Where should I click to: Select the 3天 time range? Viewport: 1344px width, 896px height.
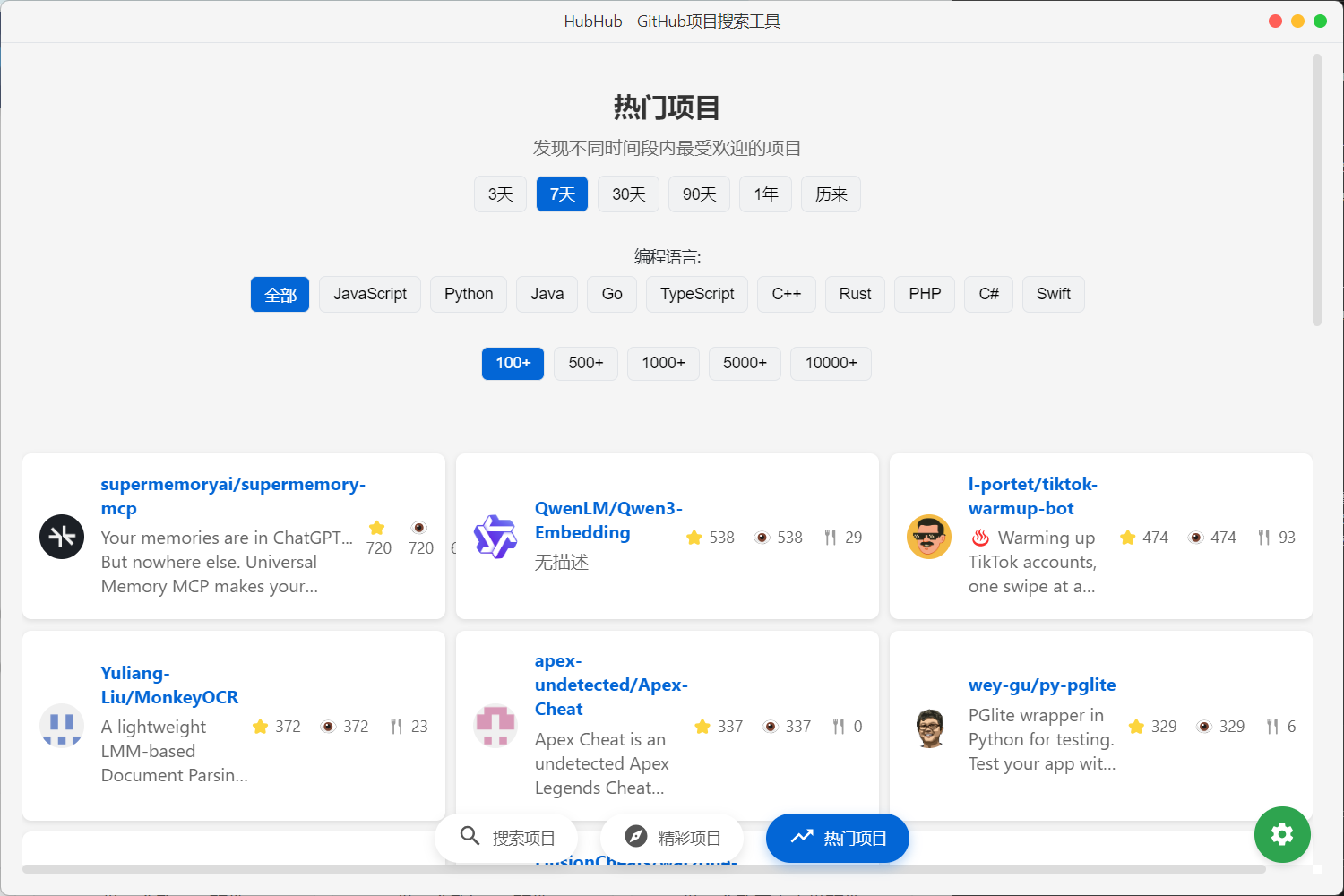[500, 194]
